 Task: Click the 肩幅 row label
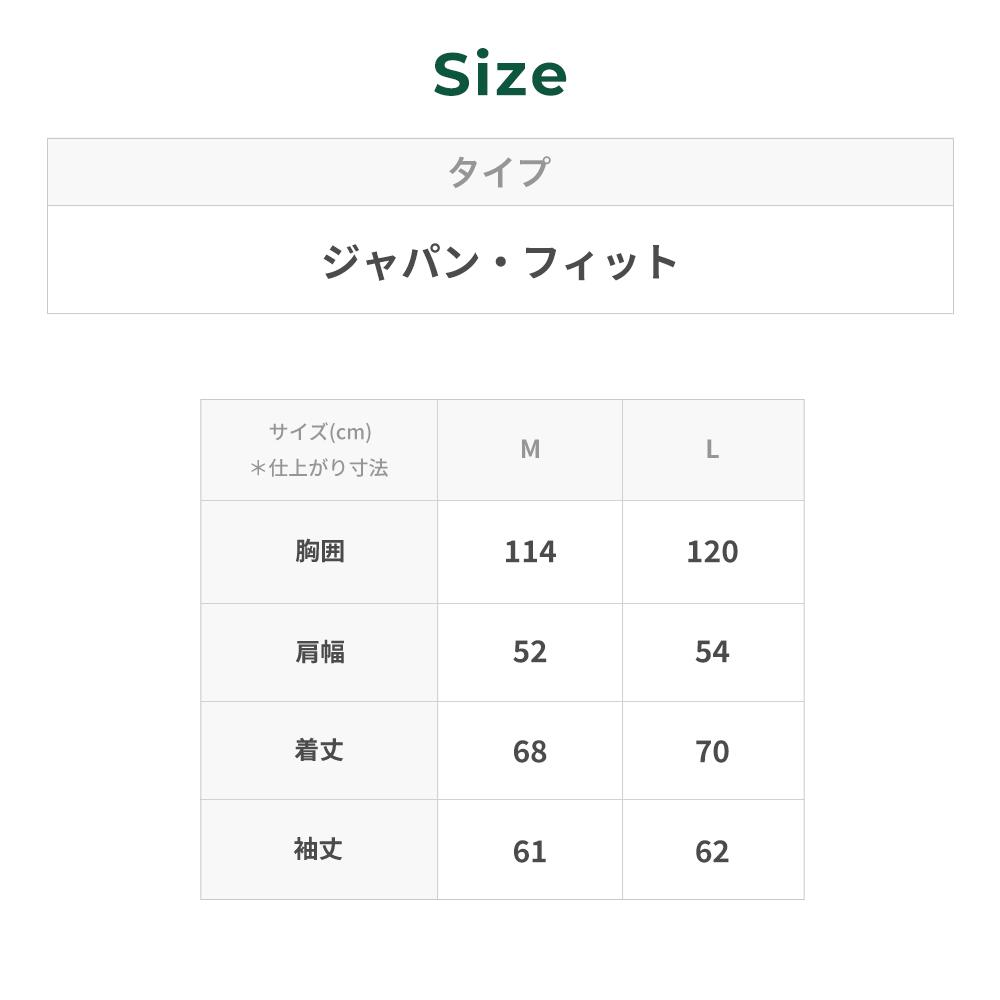point(320,652)
